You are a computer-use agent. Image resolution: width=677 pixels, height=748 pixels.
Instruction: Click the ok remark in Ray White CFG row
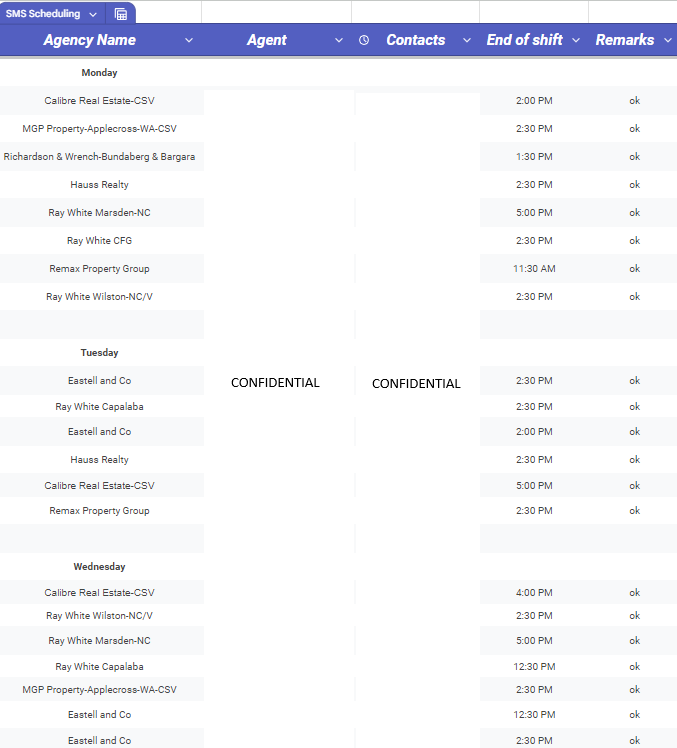coord(634,240)
